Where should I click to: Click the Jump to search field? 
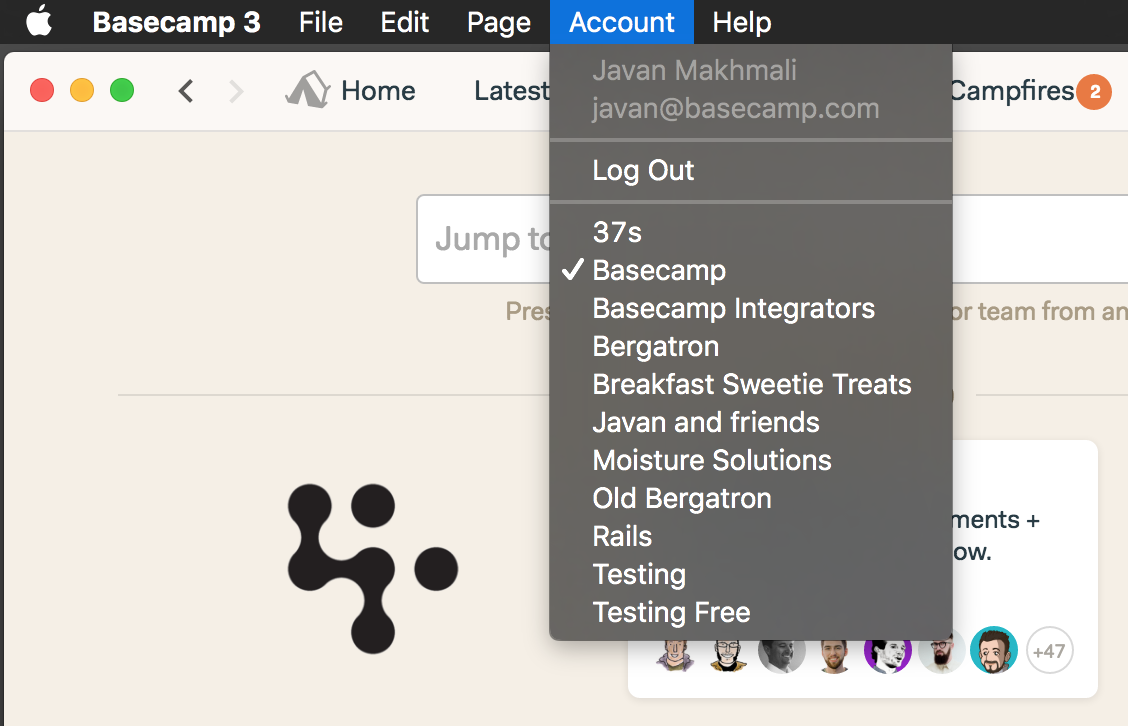coord(483,239)
